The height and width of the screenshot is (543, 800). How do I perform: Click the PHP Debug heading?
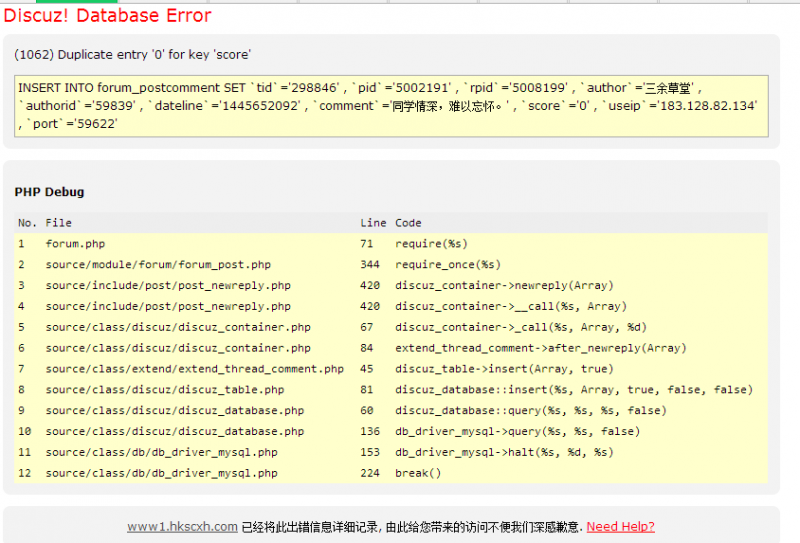(x=49, y=192)
